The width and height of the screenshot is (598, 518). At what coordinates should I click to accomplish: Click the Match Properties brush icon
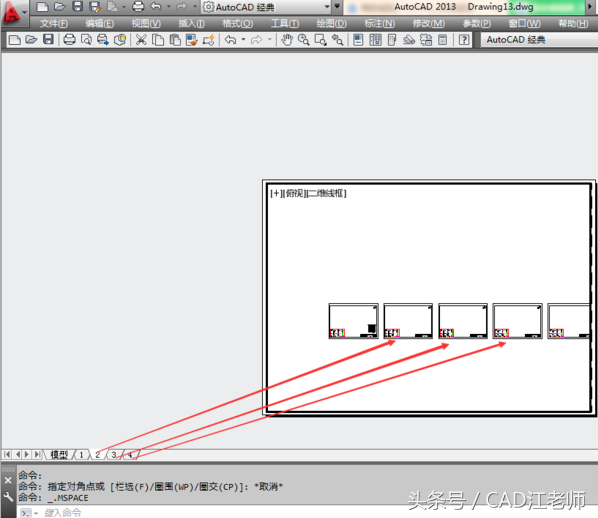[191, 40]
